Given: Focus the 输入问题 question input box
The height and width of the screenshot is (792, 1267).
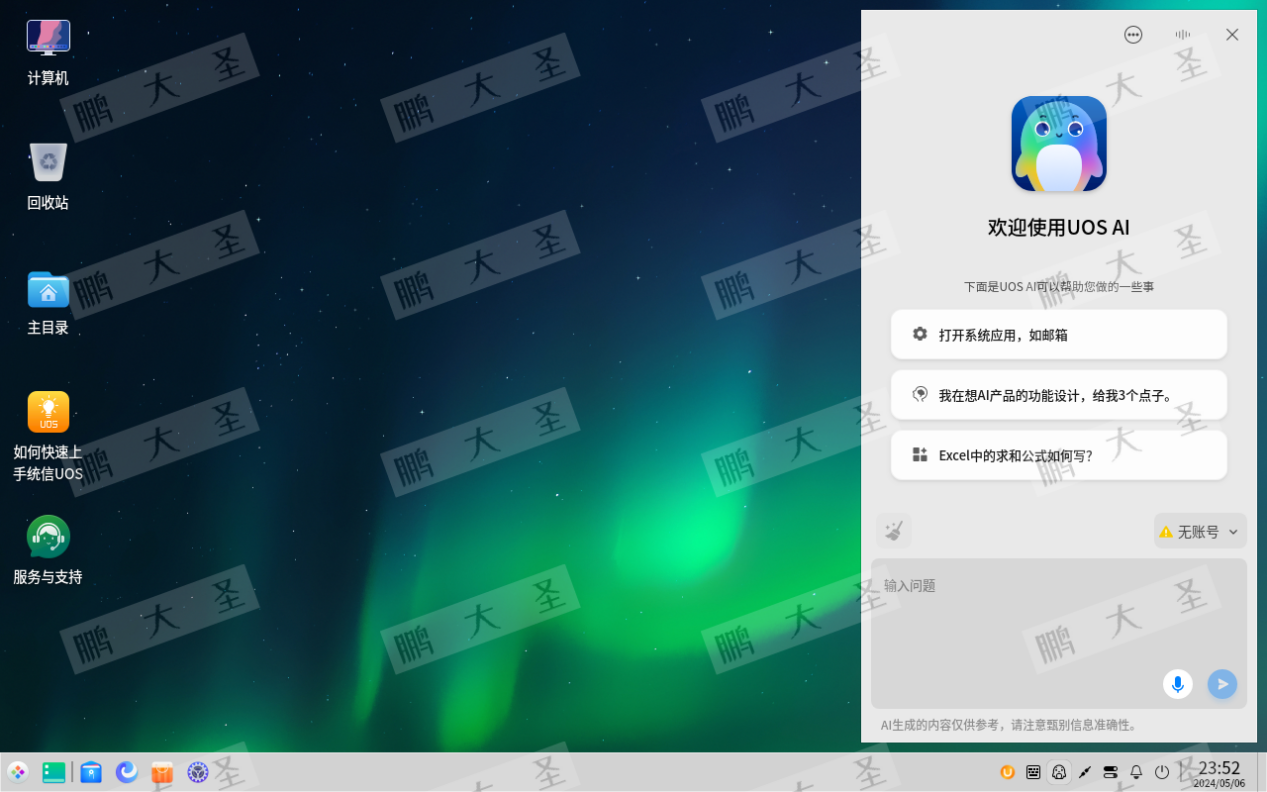Looking at the screenshot, I should pos(1059,633).
